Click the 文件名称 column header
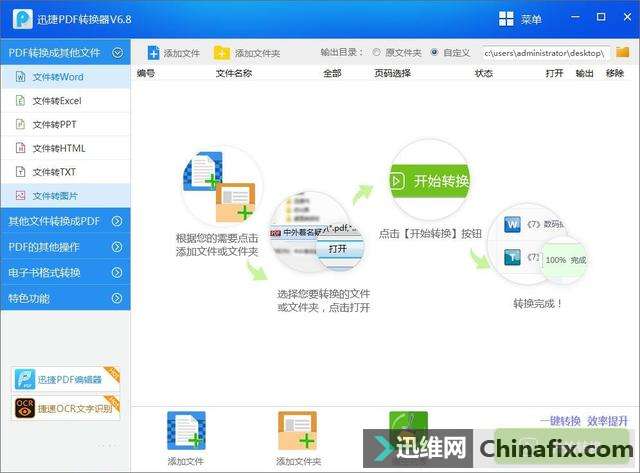640x473 pixels. point(234,73)
